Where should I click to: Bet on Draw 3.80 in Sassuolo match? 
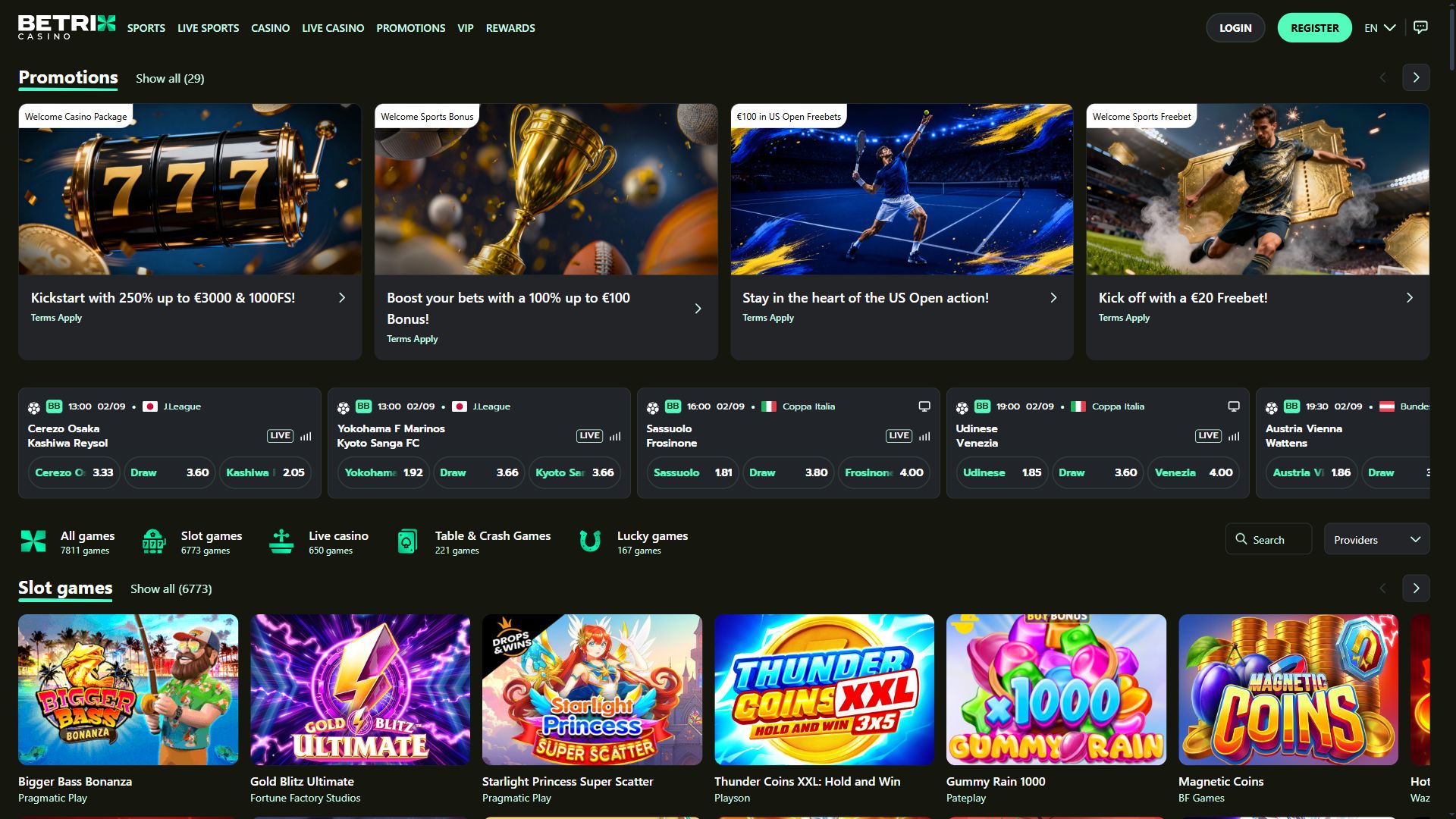click(788, 472)
